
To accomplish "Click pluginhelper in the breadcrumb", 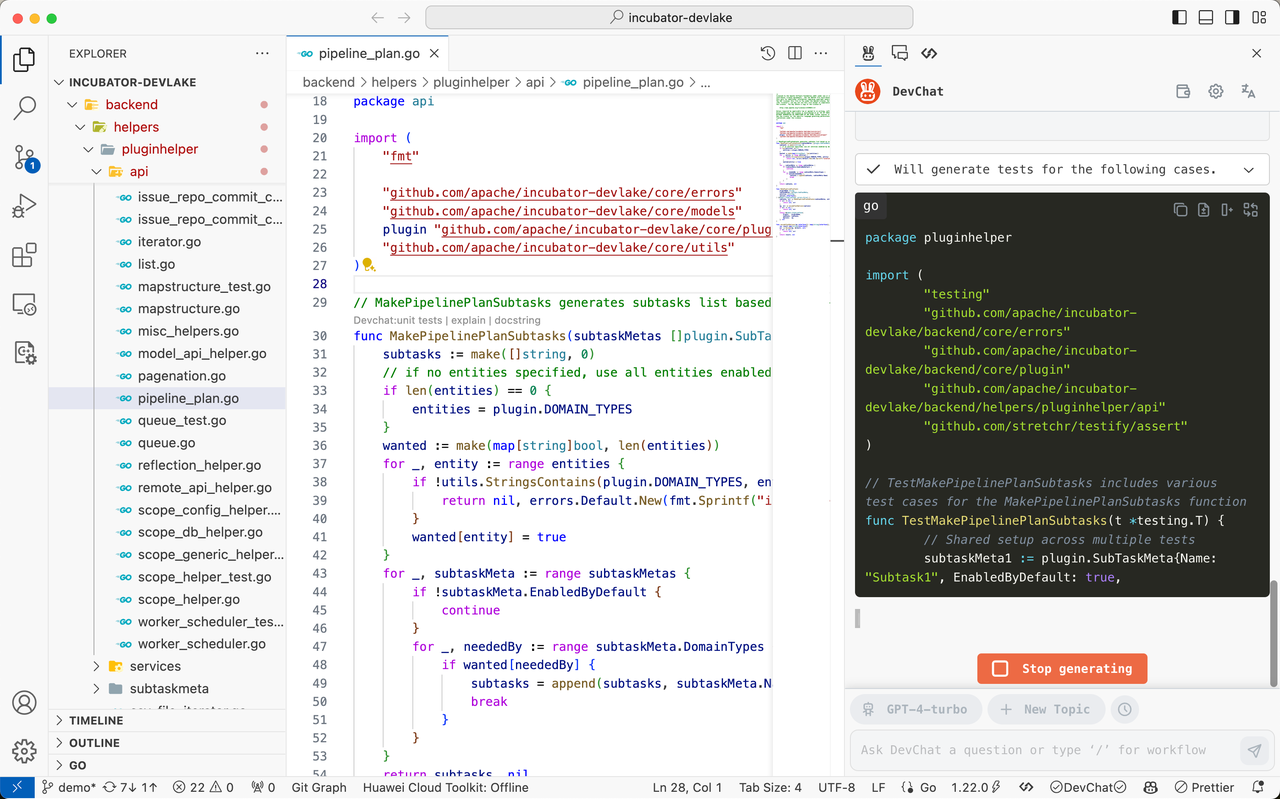I will pyautogui.click(x=469, y=82).
